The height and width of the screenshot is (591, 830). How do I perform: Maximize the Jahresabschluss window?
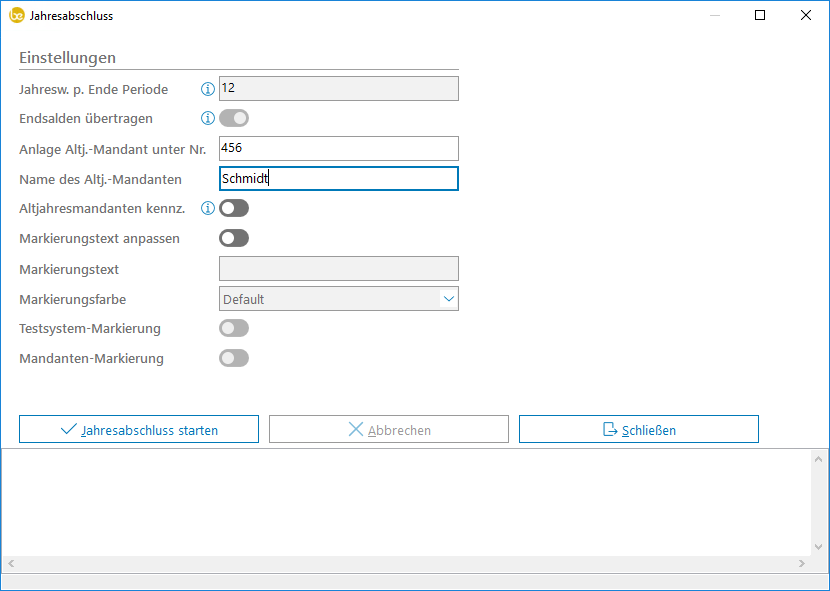(x=760, y=16)
